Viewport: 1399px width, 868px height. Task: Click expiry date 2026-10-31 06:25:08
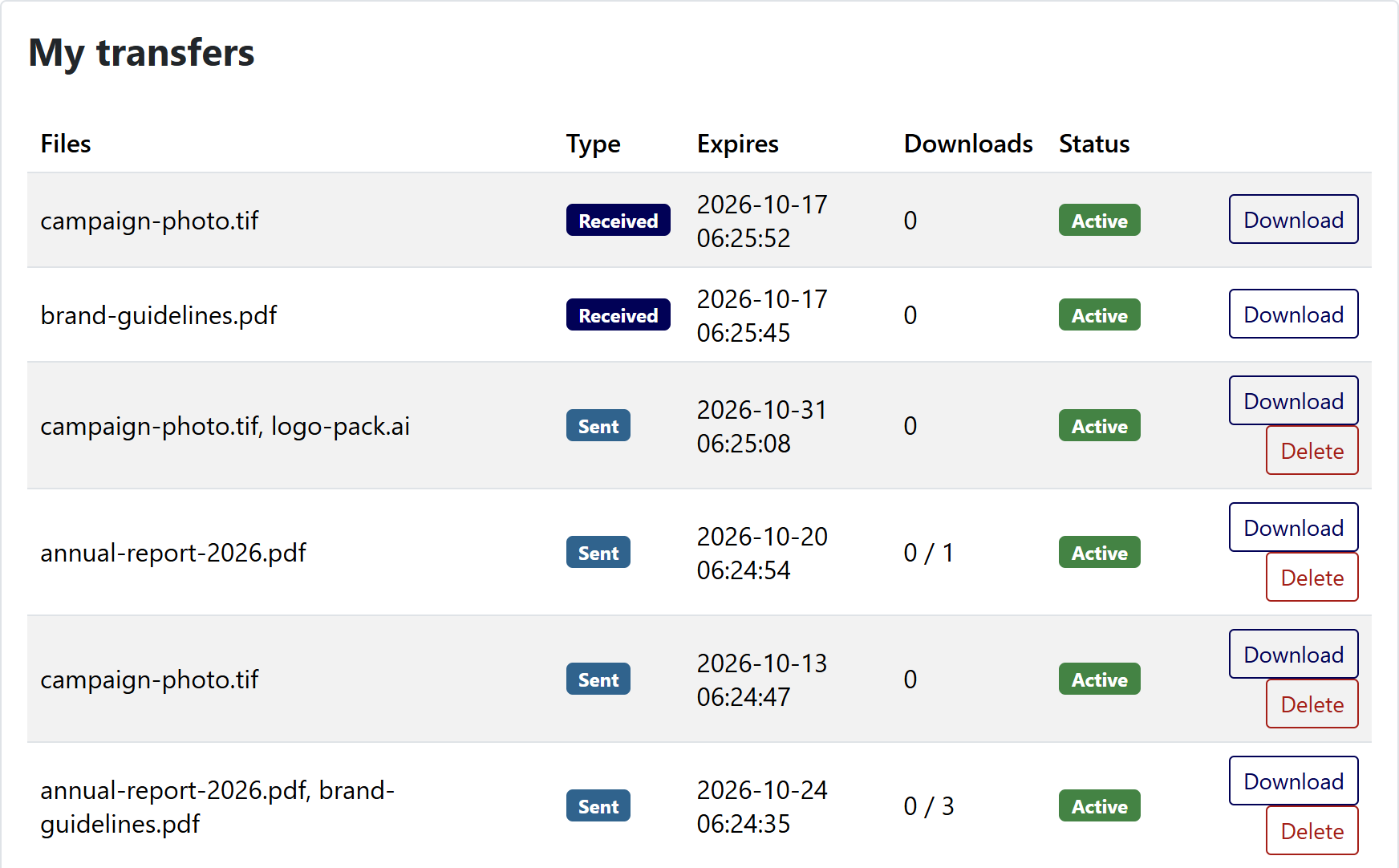pos(762,426)
